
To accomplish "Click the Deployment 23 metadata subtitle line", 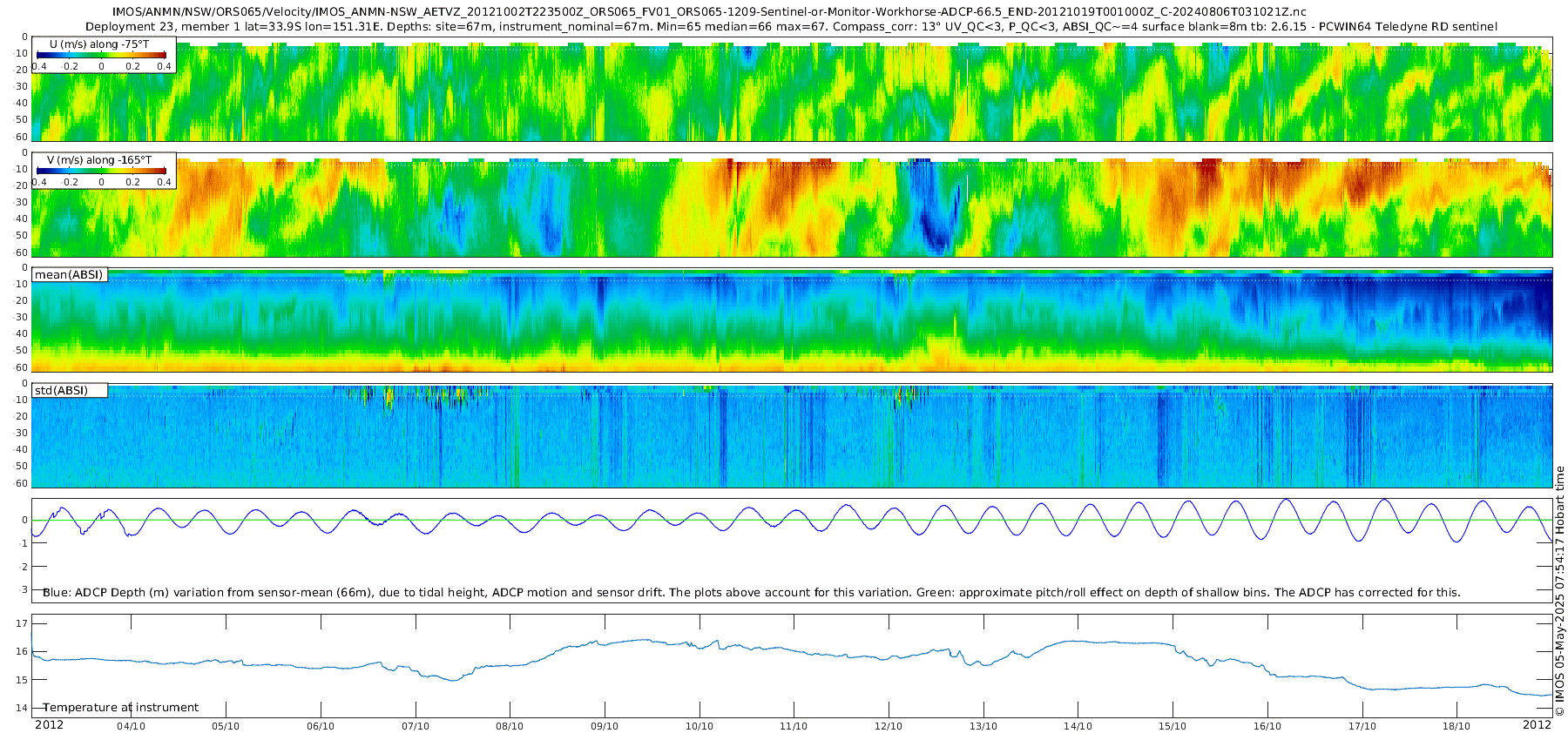I will coord(792,26).
